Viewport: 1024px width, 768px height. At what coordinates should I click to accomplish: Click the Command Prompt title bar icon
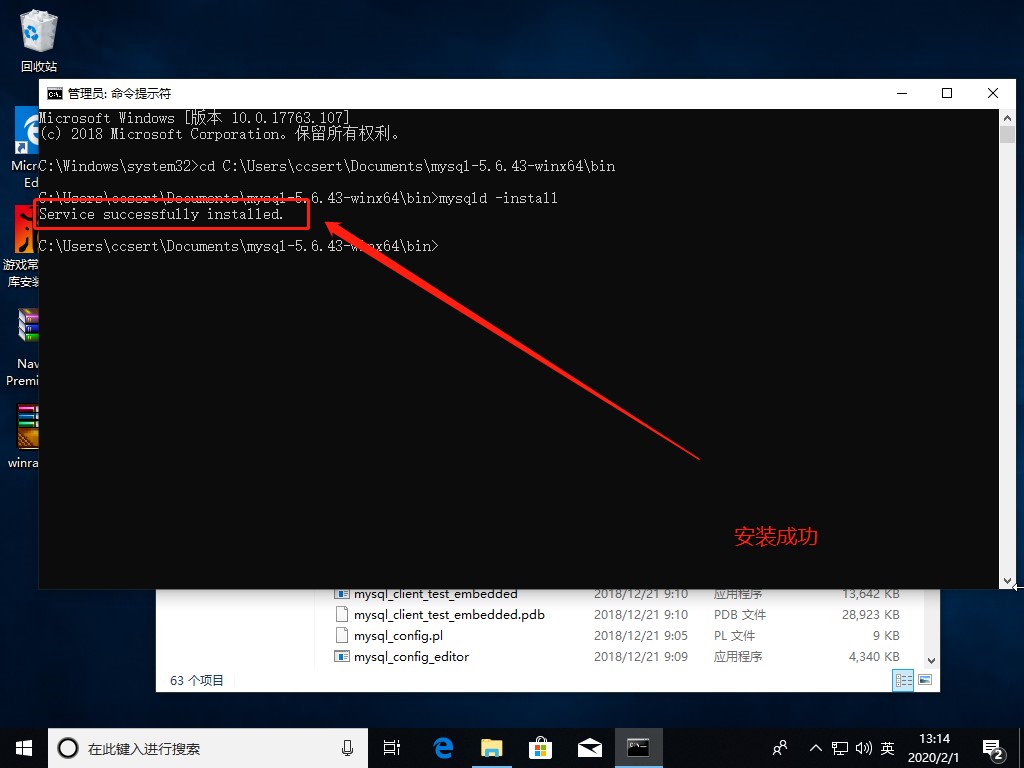pyautogui.click(x=55, y=93)
